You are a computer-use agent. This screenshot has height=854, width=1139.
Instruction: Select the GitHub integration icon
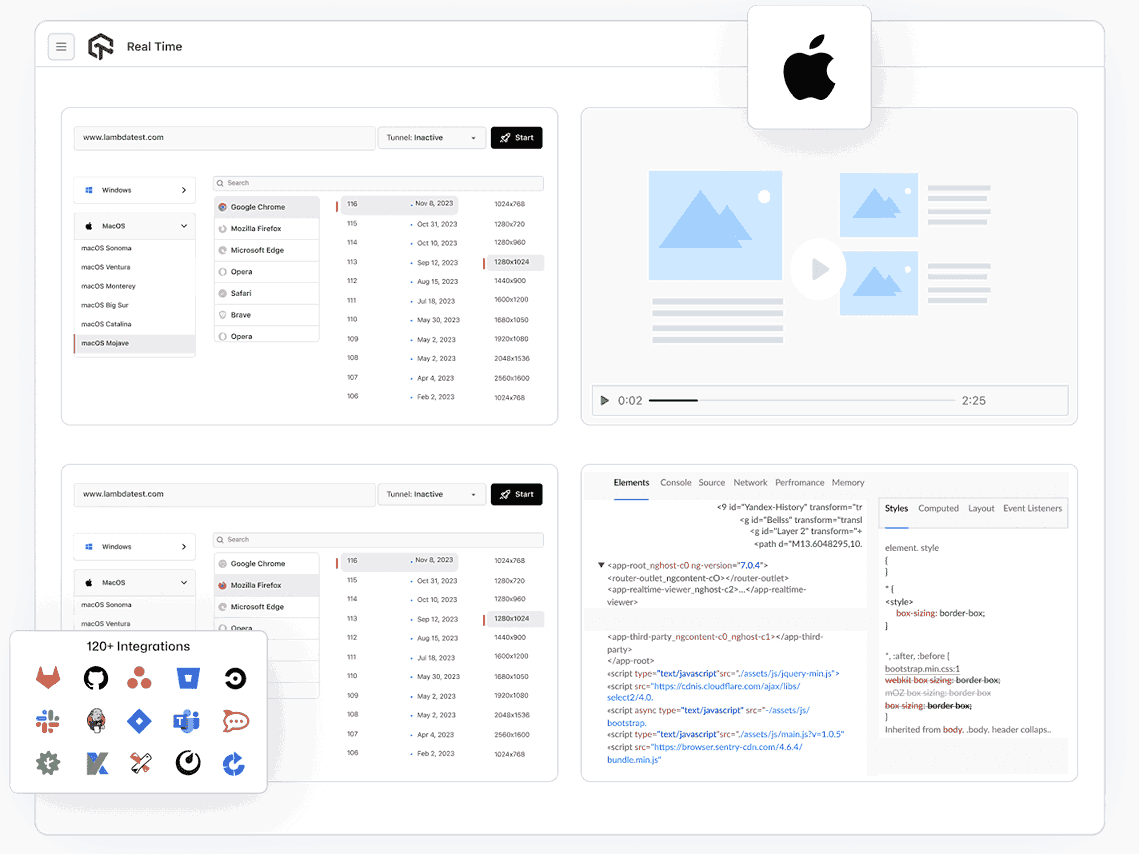click(x=96, y=678)
